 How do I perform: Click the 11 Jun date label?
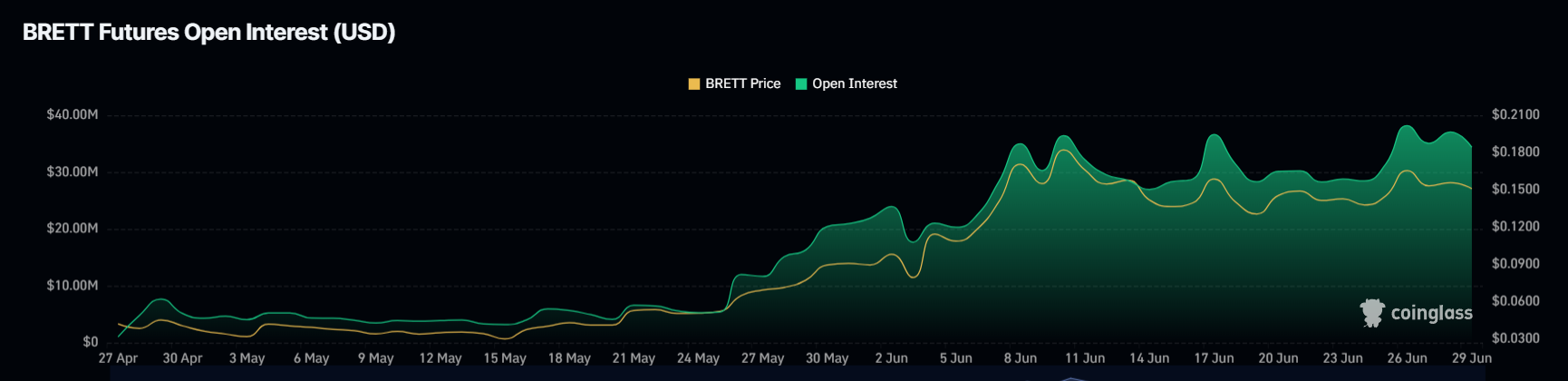pos(1085,358)
